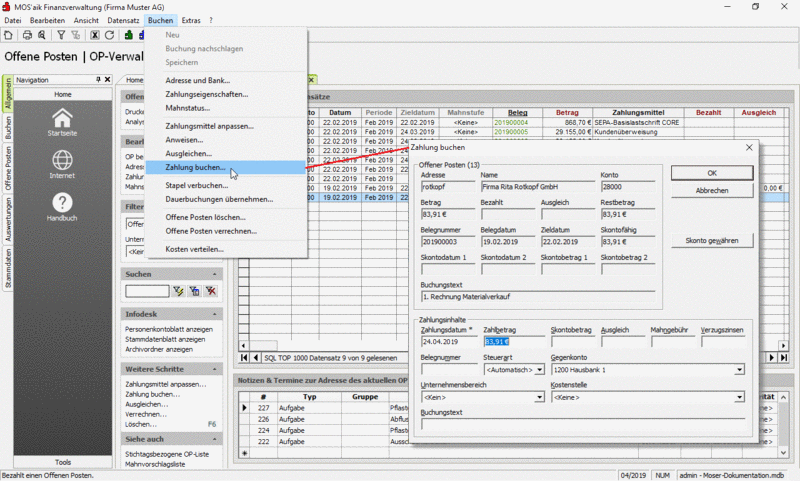This screenshot has height=481, width=800.
Task: Click Abbrechen in Zahlung buchen dialog
Action: 712,190
